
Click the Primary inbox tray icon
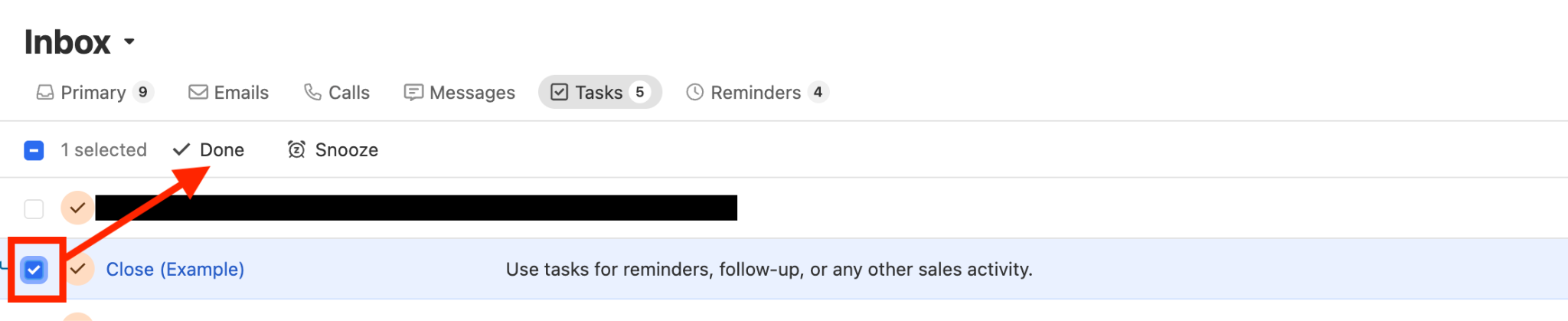(x=45, y=93)
